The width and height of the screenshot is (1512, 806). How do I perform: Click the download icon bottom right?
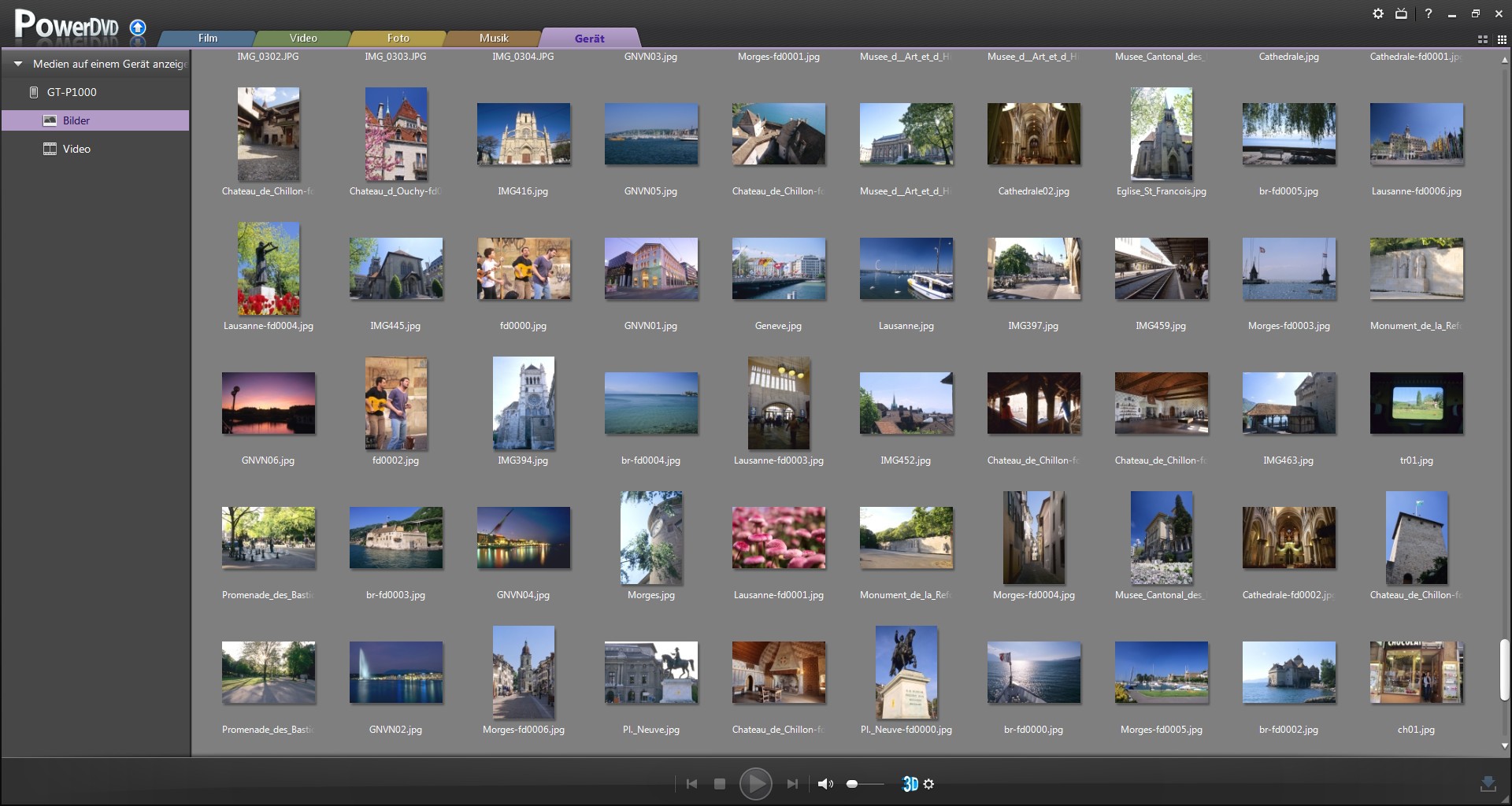point(1488,783)
